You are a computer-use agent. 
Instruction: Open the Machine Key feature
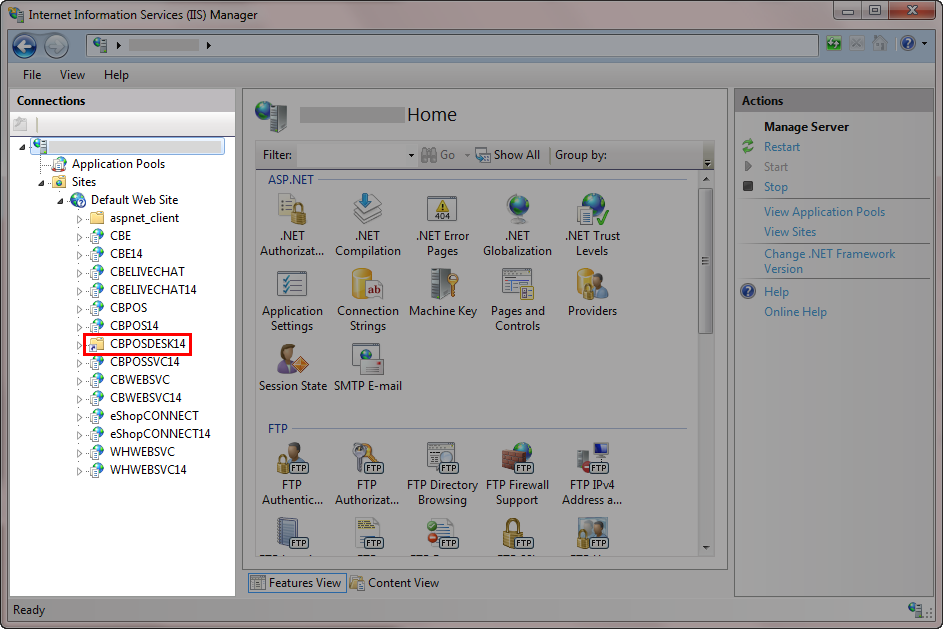[442, 286]
